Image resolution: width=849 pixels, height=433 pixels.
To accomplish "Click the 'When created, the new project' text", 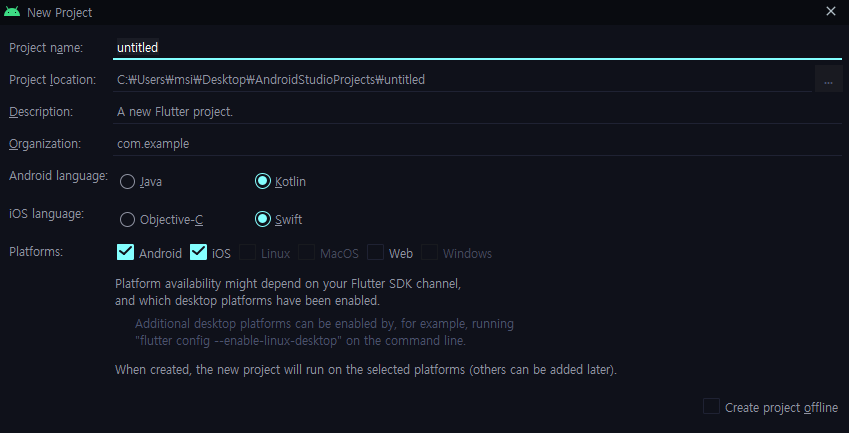I will click(x=366, y=370).
